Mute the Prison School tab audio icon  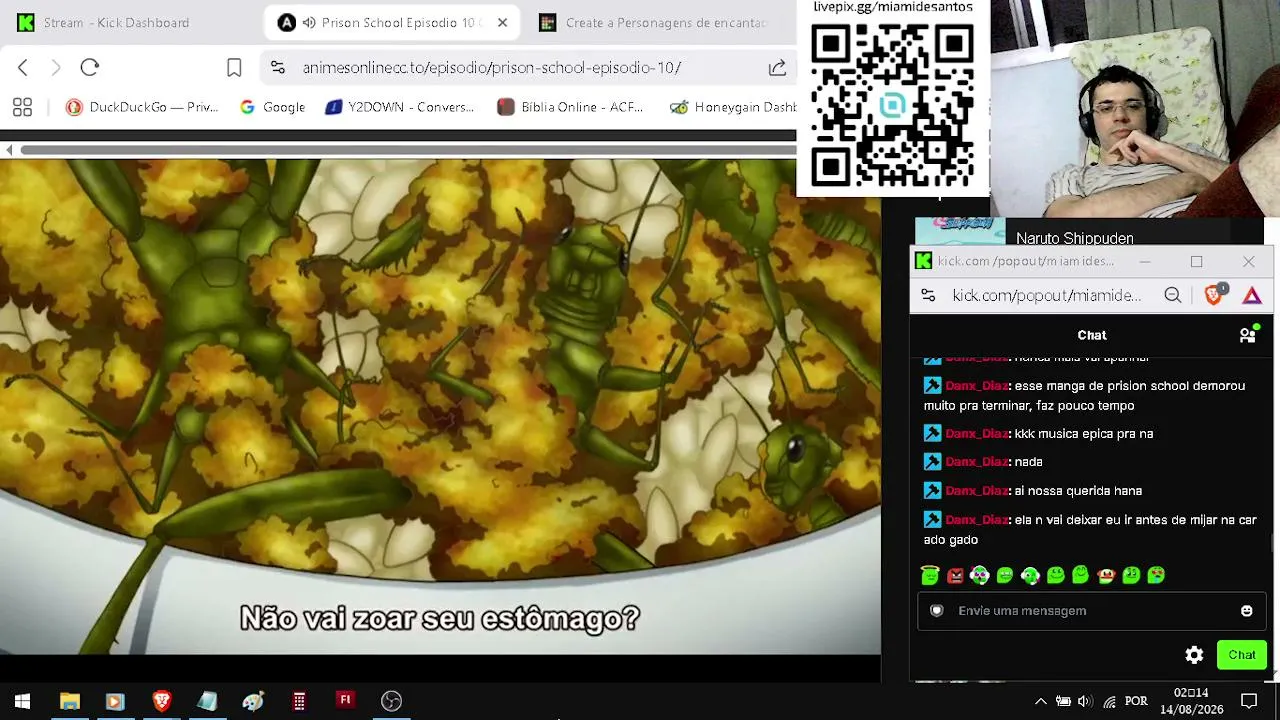[x=310, y=22]
